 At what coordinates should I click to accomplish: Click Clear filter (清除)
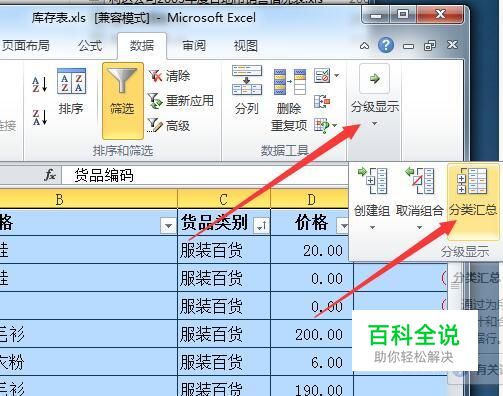point(169,76)
